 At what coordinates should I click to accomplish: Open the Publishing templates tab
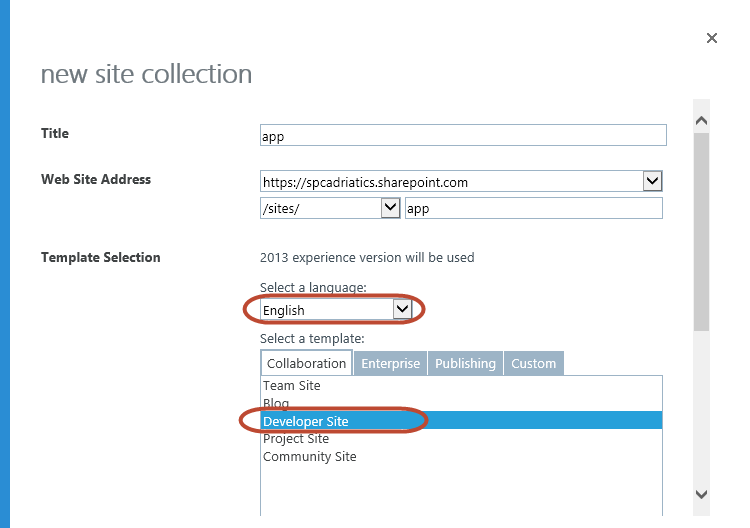(465, 363)
